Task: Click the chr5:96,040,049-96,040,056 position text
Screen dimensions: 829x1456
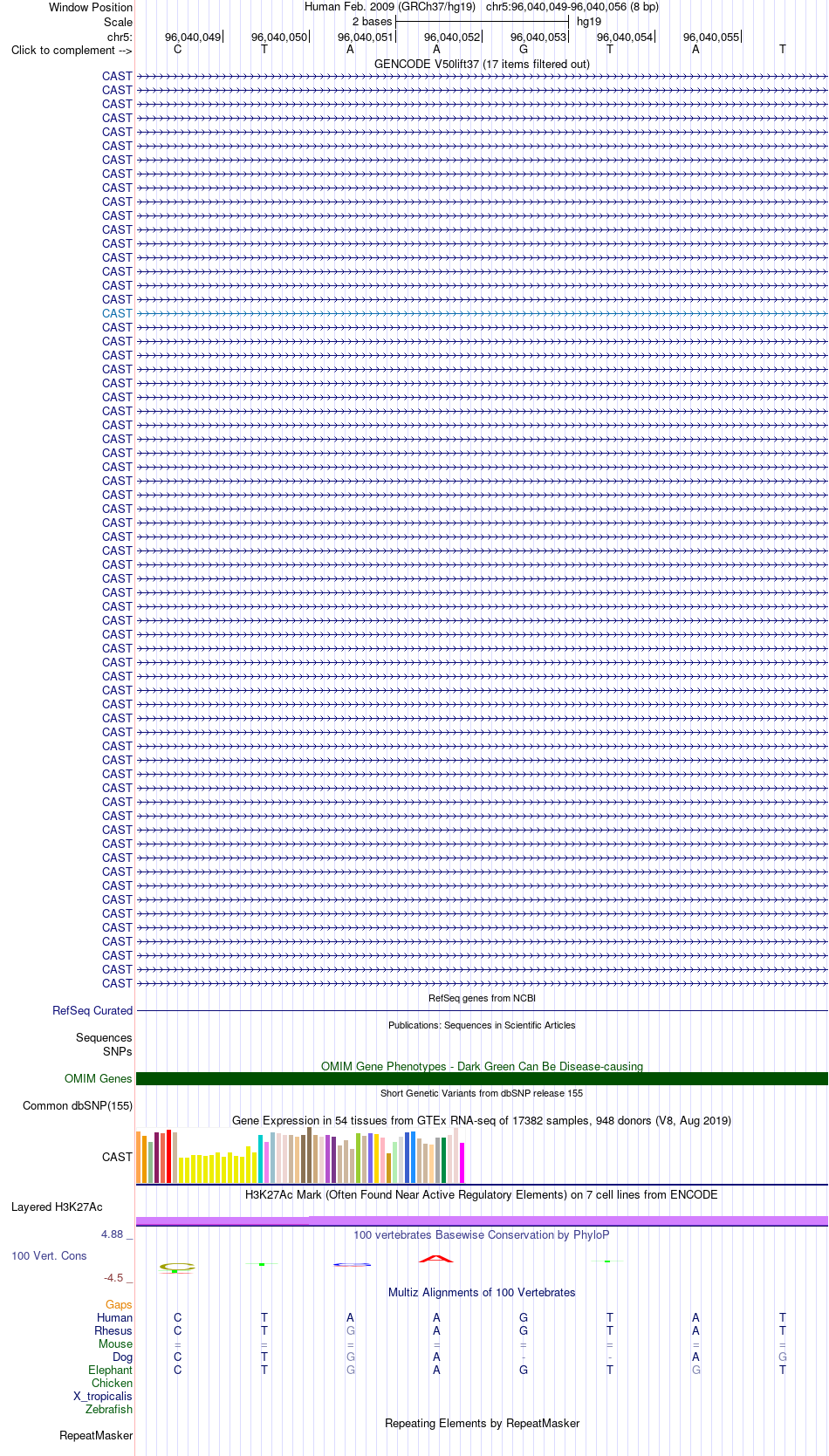Action: pyautogui.click(x=572, y=7)
